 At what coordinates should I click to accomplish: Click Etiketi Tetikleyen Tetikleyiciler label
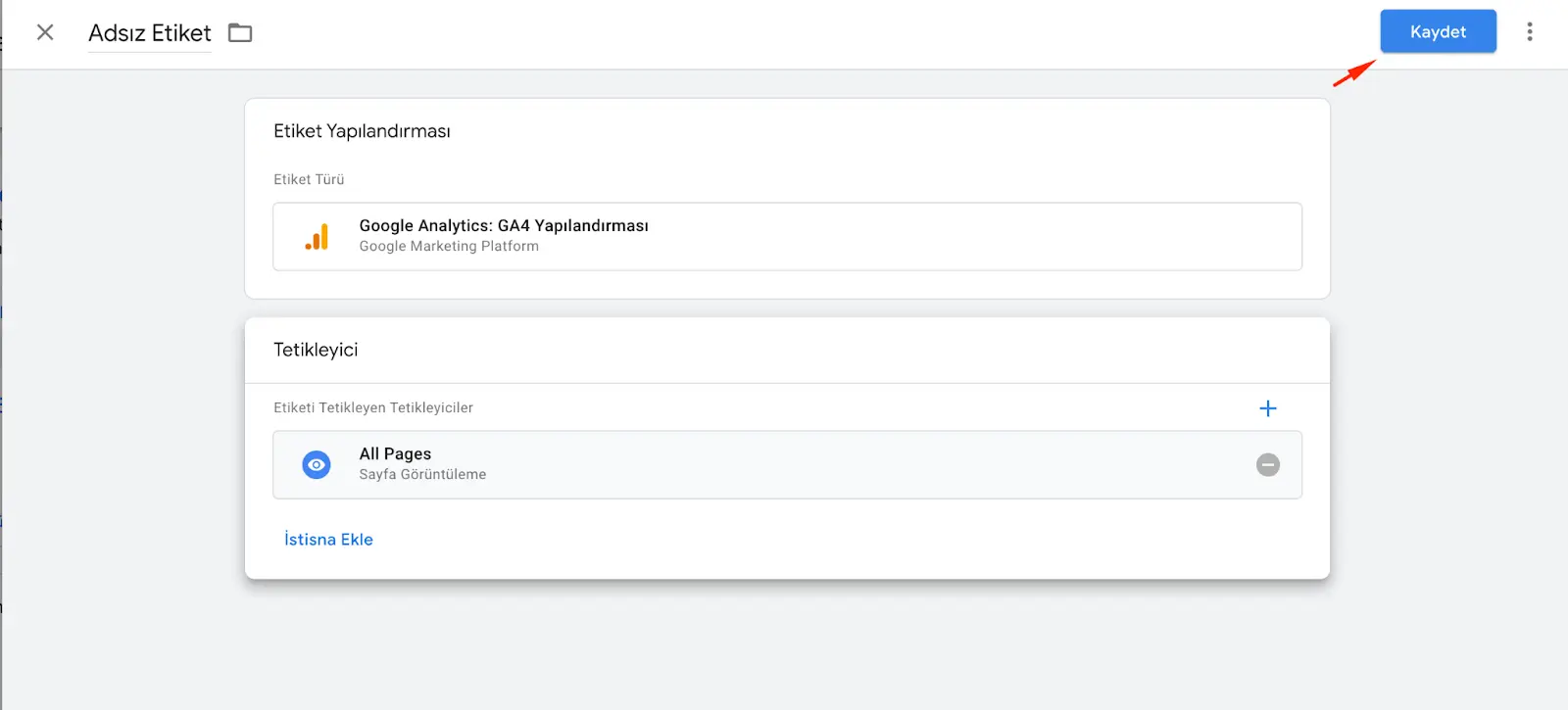(x=373, y=407)
